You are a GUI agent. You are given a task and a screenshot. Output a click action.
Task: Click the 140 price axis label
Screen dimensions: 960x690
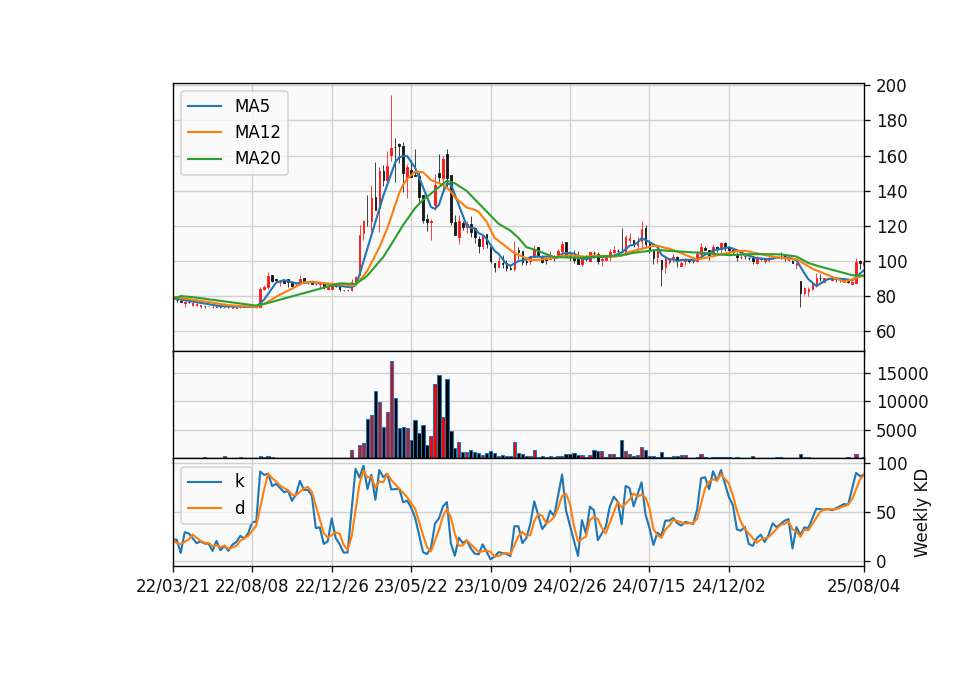point(891,191)
